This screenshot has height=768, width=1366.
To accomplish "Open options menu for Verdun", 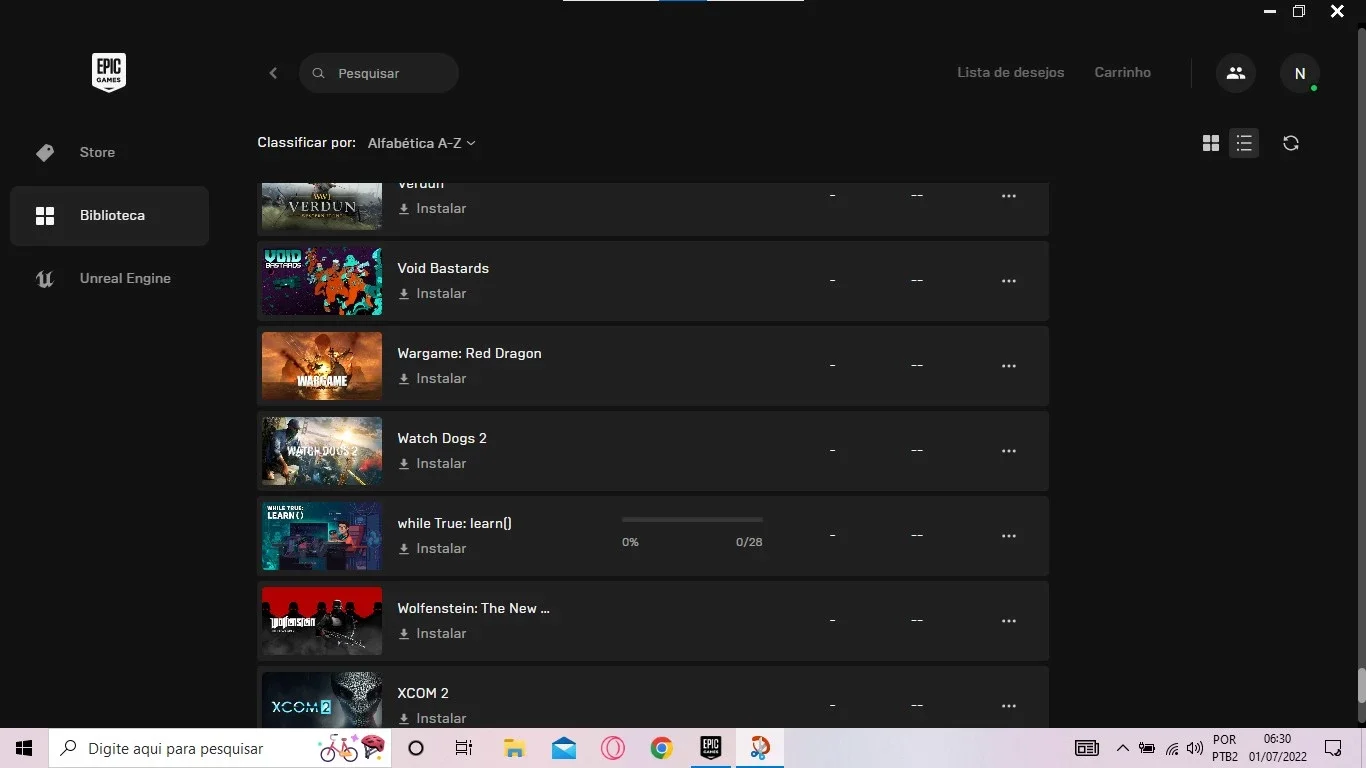I will [x=1009, y=196].
